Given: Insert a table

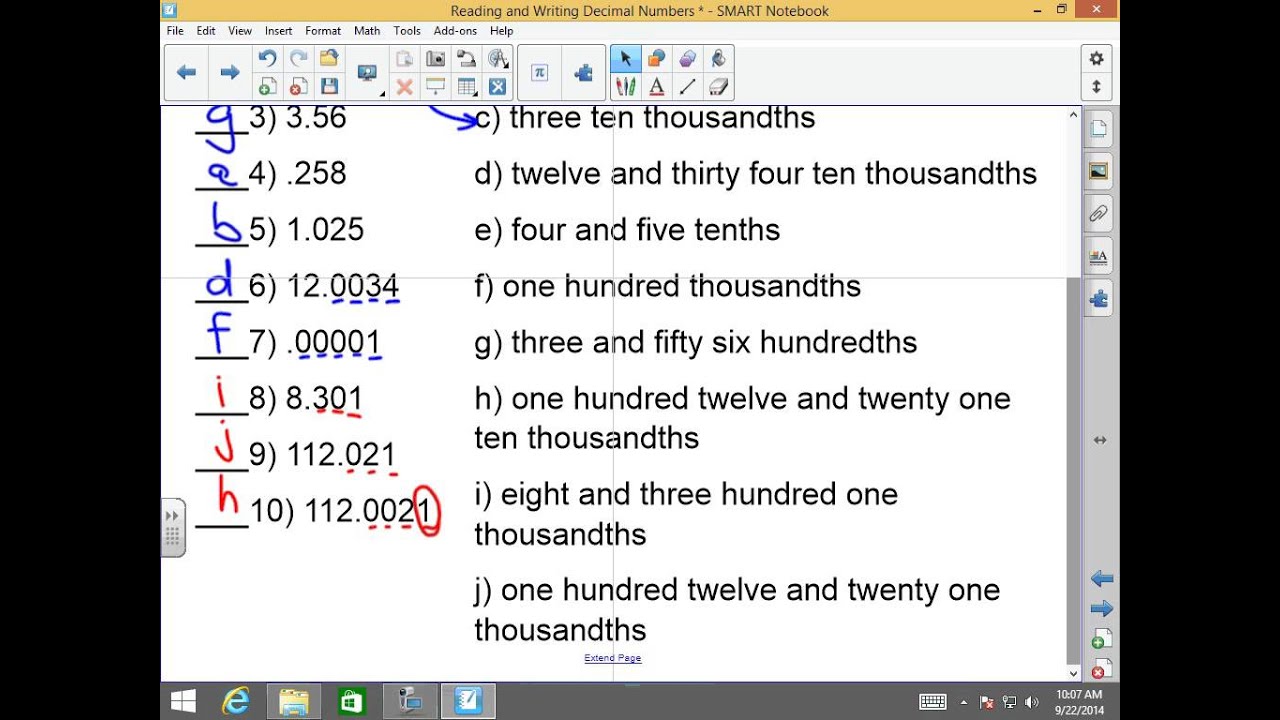Looking at the screenshot, I should 466,87.
